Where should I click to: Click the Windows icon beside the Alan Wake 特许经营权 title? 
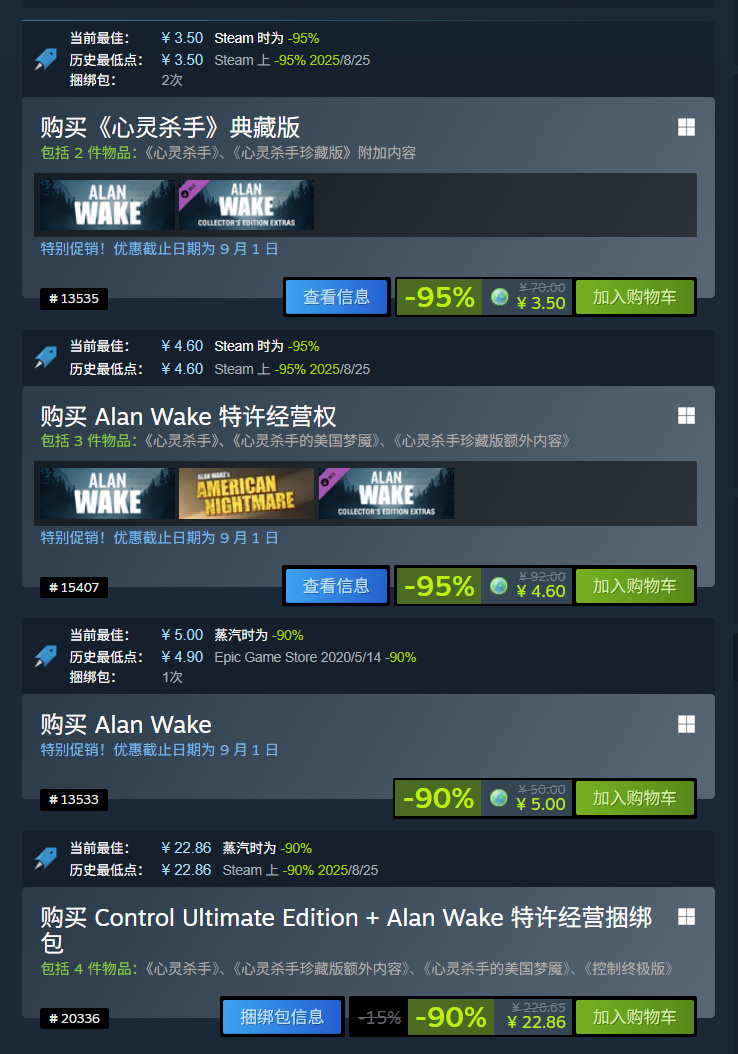(x=686, y=416)
